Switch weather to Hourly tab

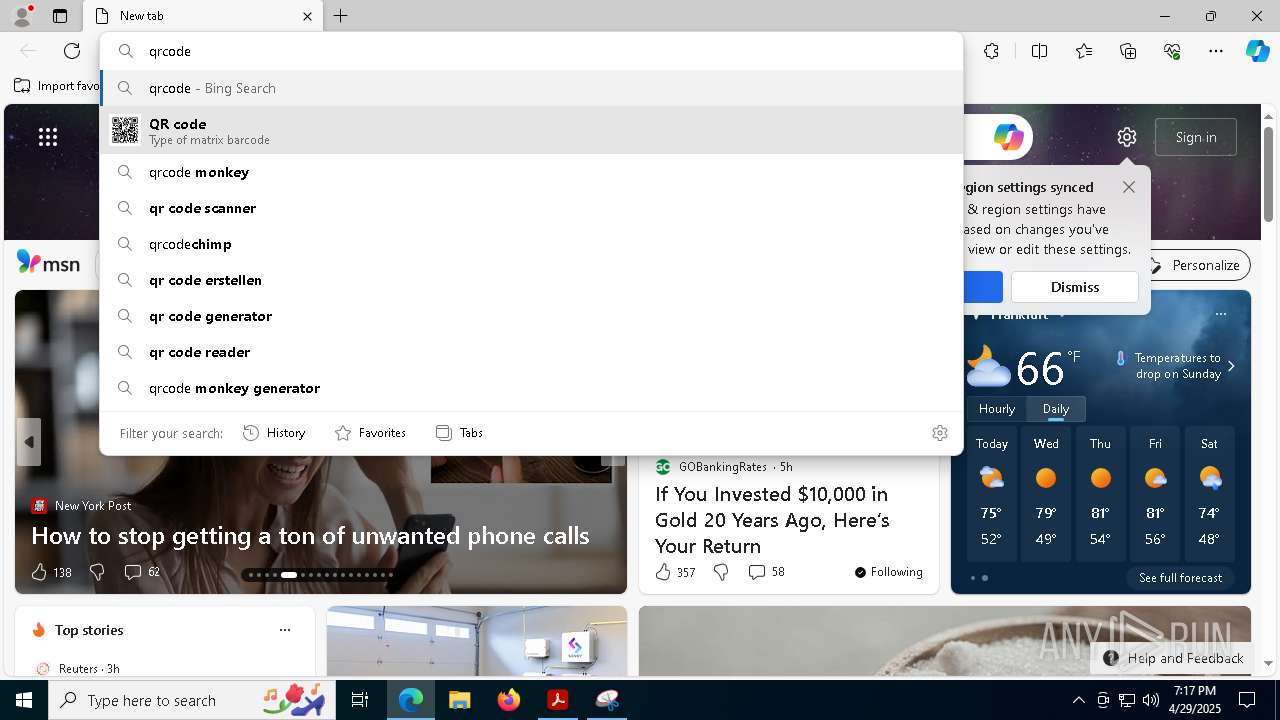tap(997, 409)
